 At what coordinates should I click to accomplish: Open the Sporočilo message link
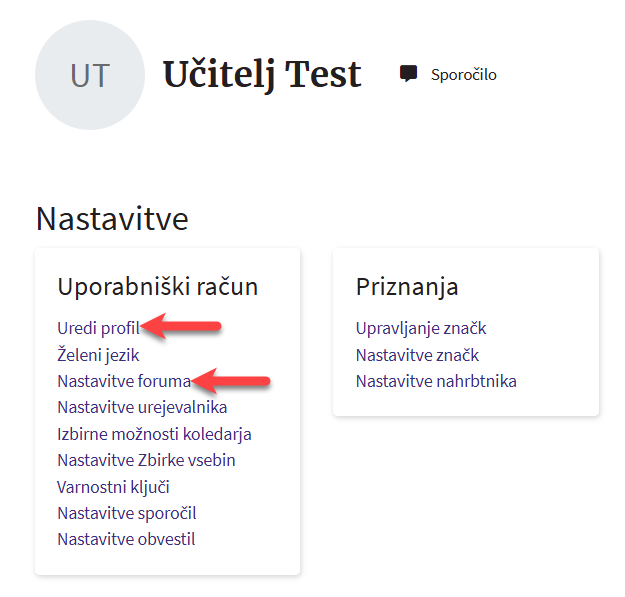tap(463, 75)
